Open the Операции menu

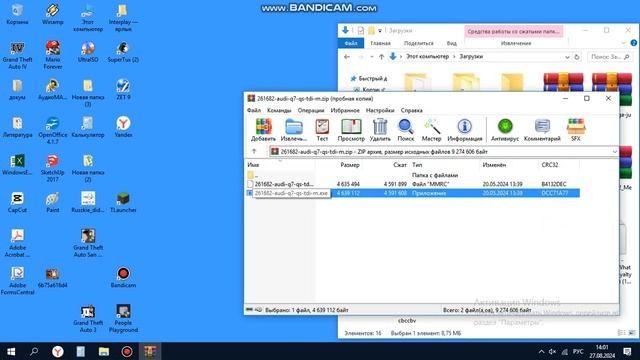click(x=311, y=110)
